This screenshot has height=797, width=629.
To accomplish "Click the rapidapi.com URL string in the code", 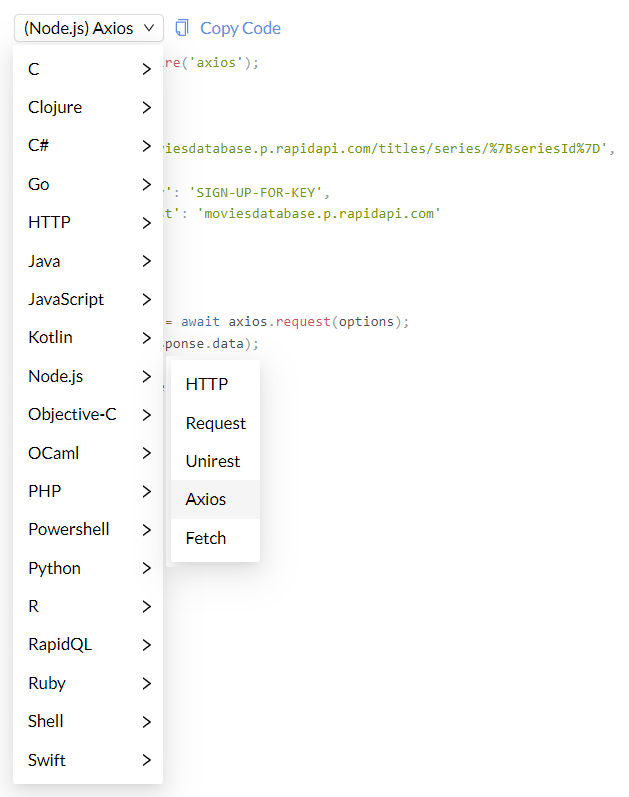I will 385,148.
